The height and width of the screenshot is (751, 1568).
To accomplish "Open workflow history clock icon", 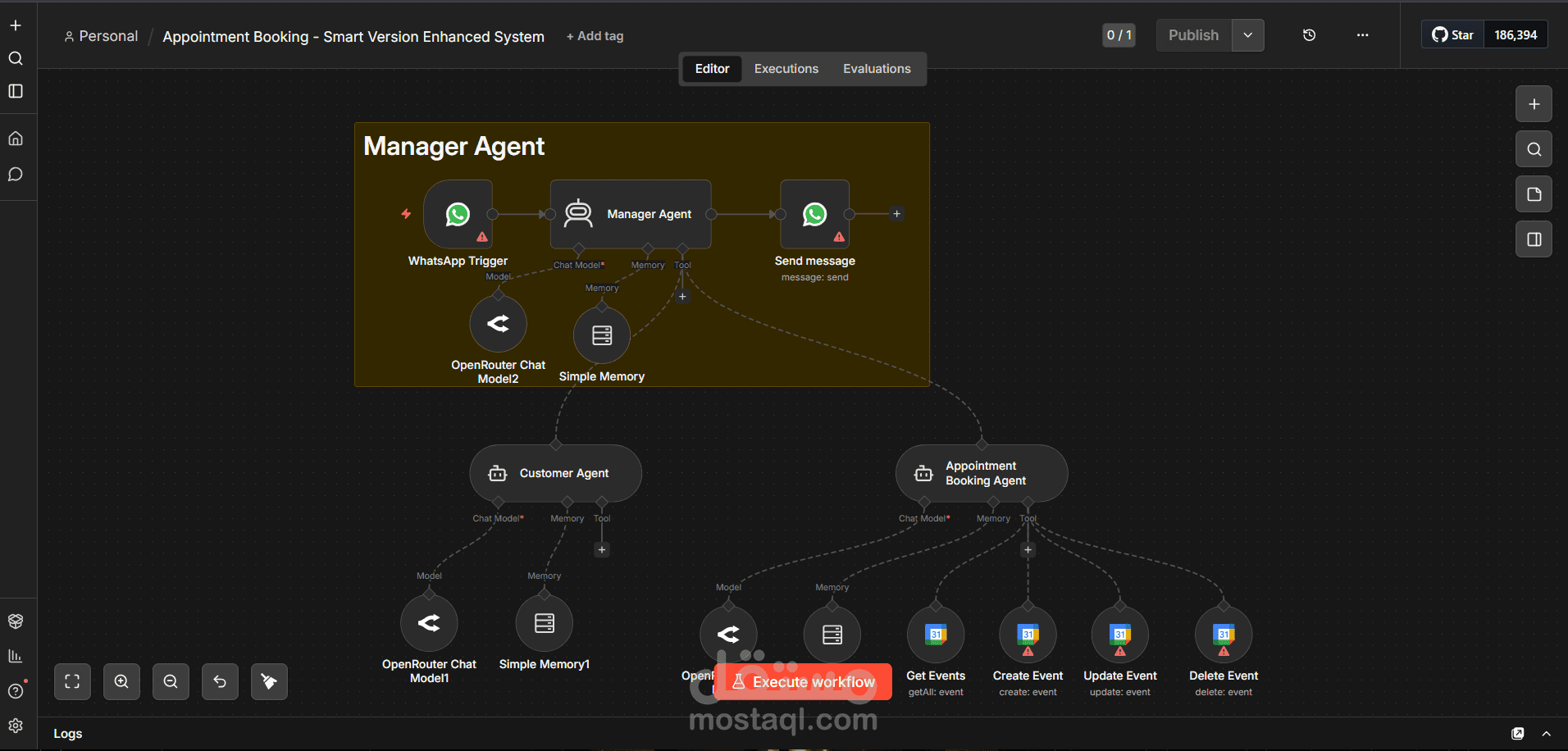I will (1310, 35).
